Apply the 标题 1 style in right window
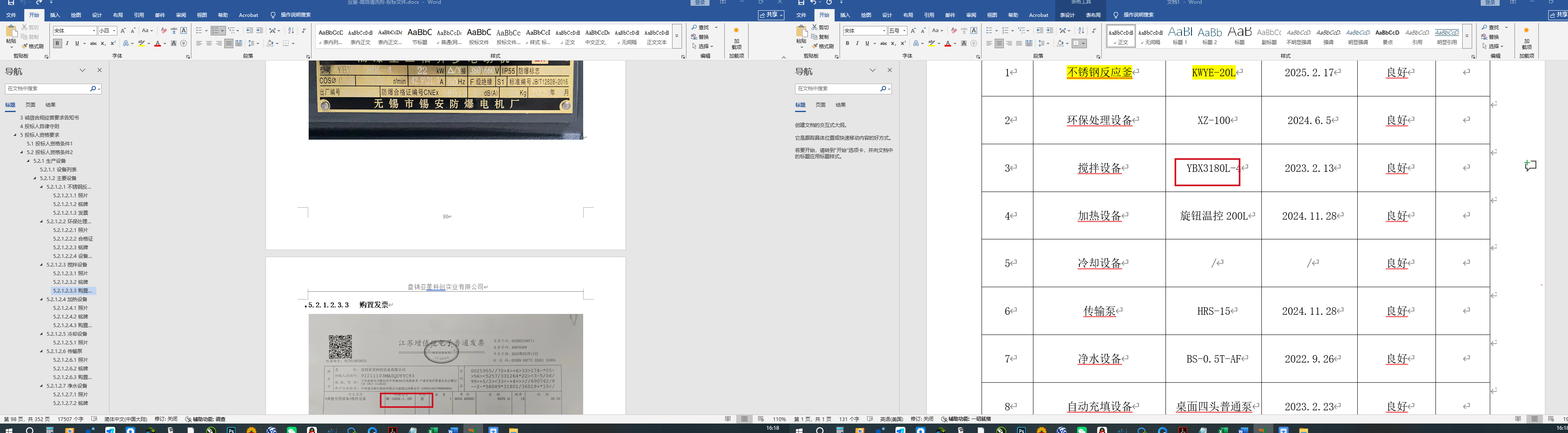Viewport: 1568px width, 433px height. point(1180,35)
